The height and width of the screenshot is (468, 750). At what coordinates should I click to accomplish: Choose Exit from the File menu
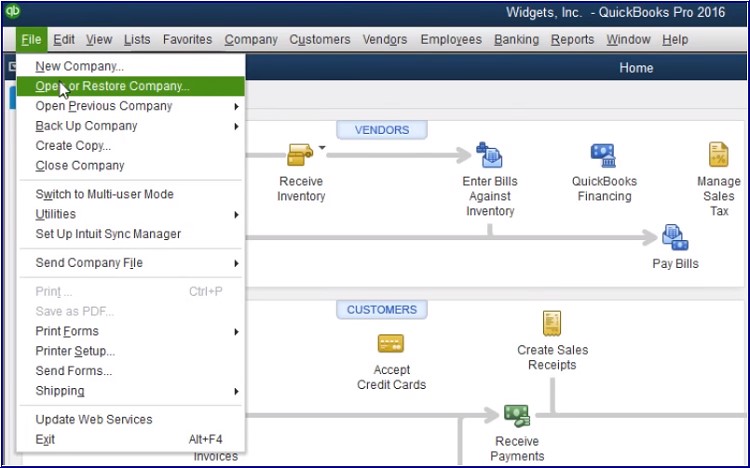point(46,439)
